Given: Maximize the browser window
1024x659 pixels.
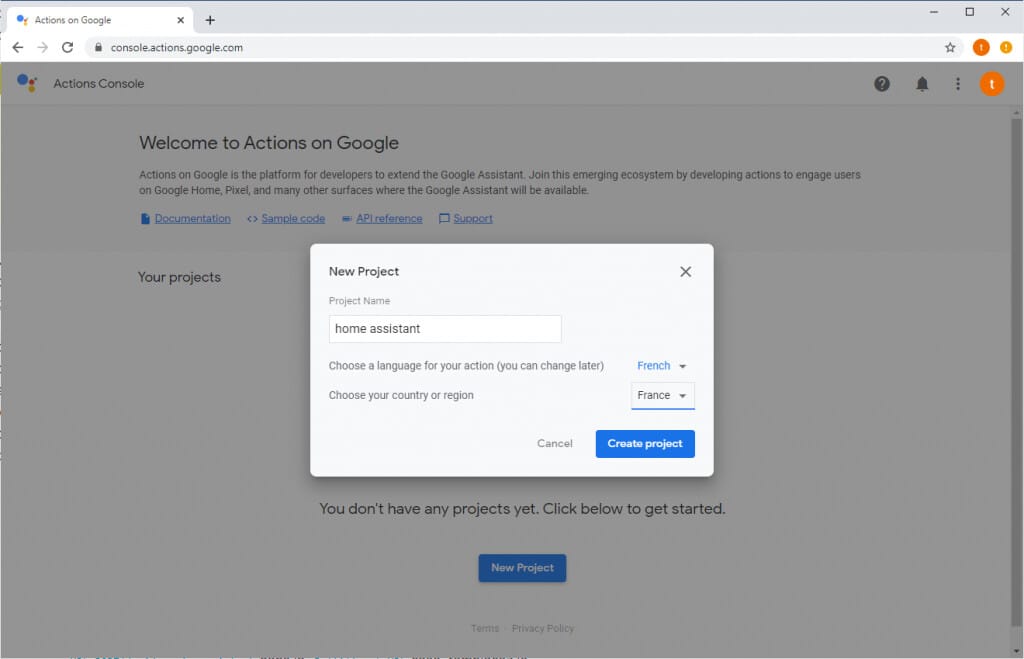Looking at the screenshot, I should 970,12.
